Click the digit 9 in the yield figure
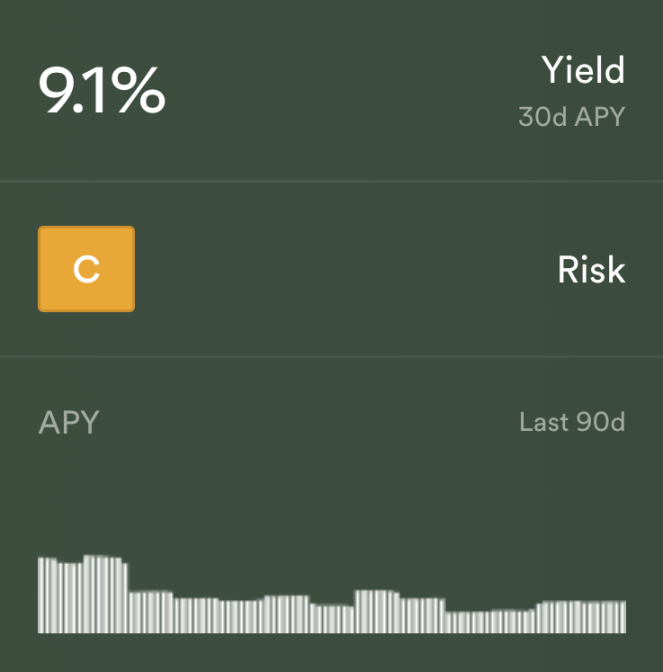This screenshot has height=672, width=663. 55,91
